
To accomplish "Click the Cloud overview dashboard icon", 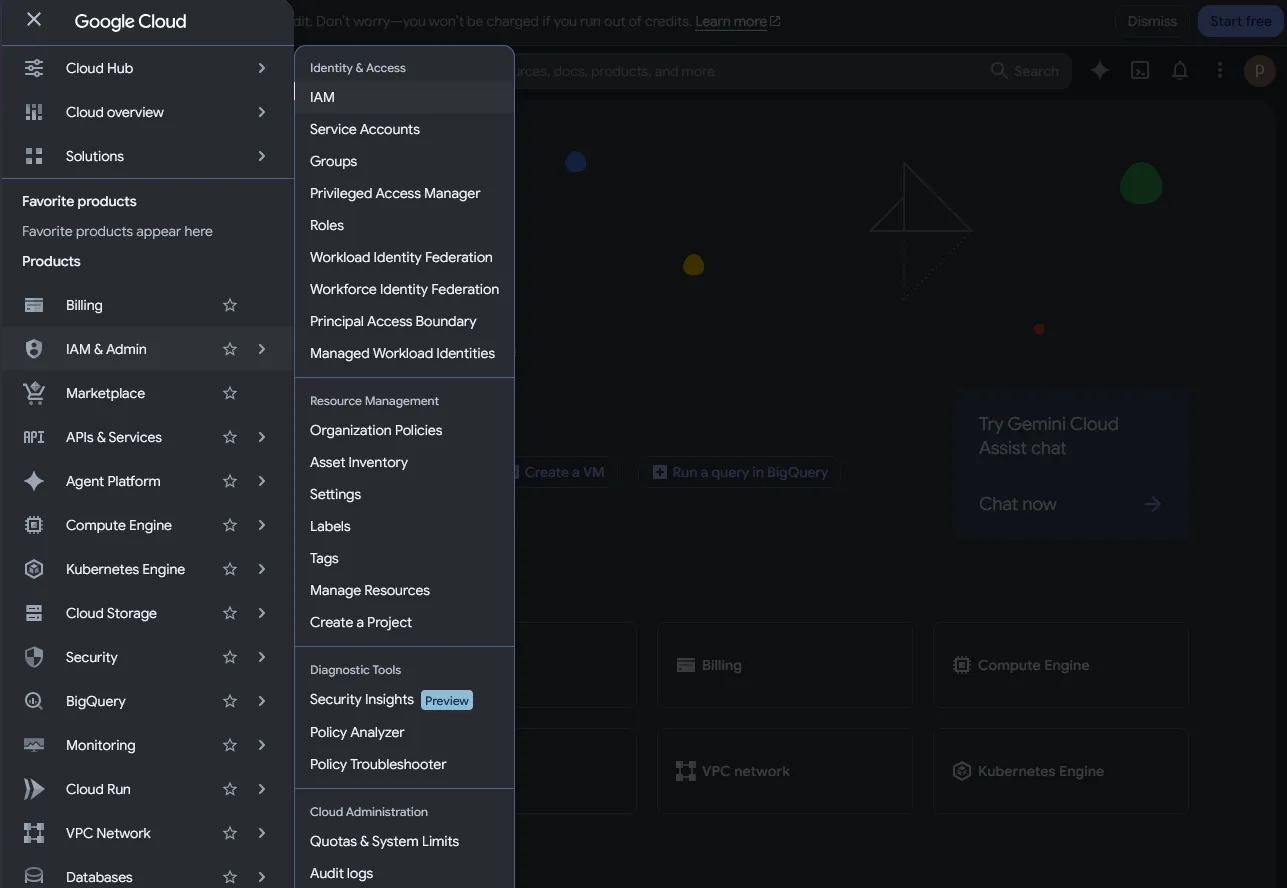I will tap(34, 112).
